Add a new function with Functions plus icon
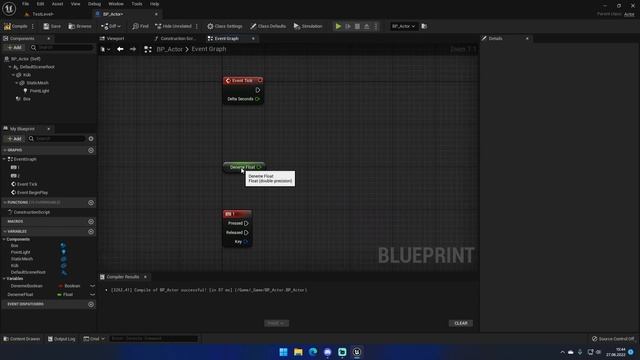The image size is (640, 360). (91, 202)
